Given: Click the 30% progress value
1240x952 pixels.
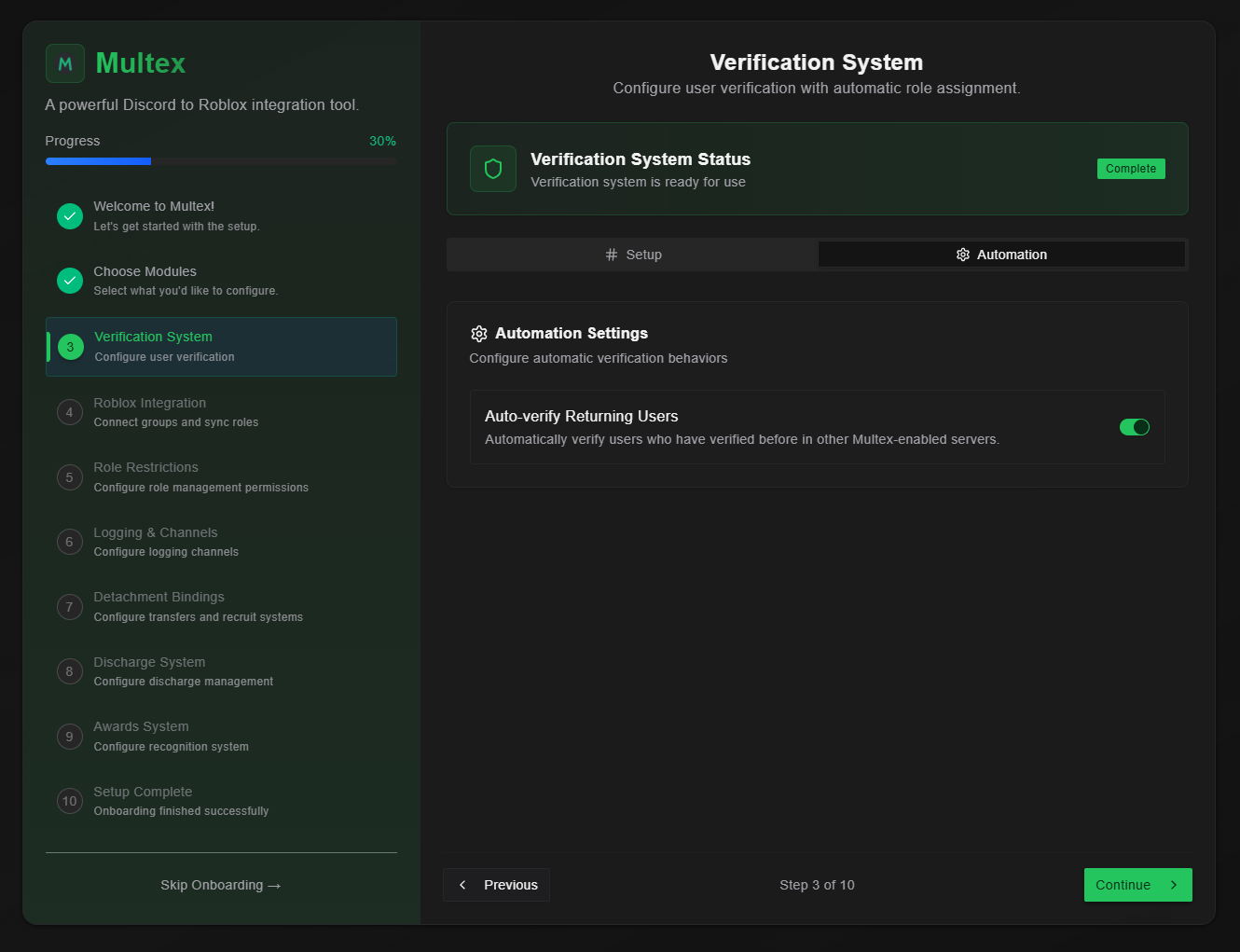Looking at the screenshot, I should click(382, 141).
